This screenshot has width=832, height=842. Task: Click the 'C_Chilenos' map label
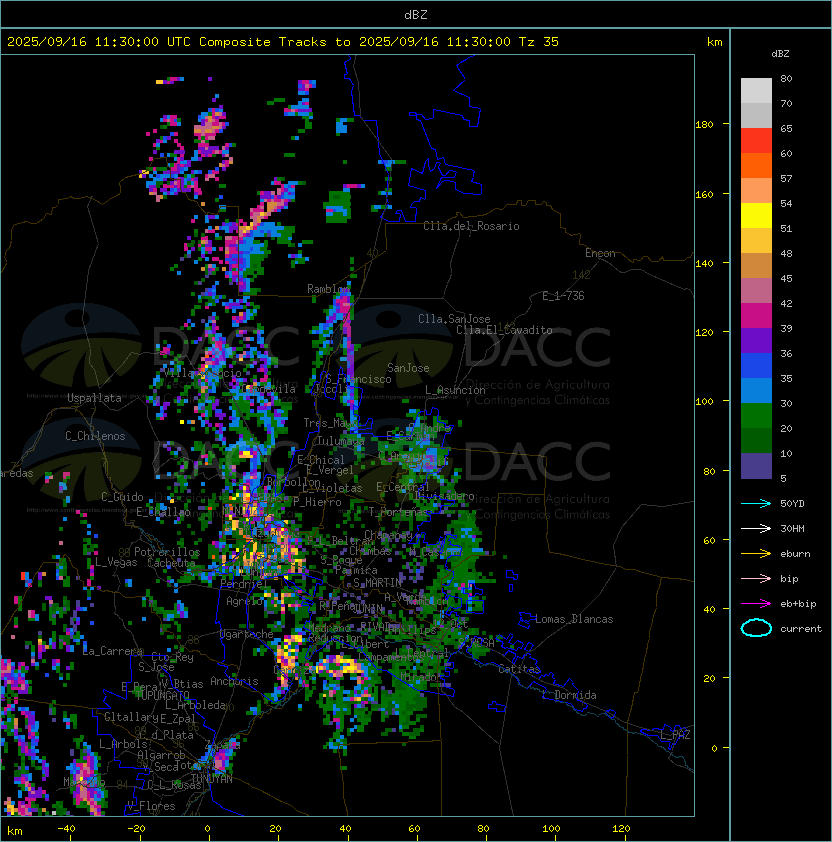point(95,436)
